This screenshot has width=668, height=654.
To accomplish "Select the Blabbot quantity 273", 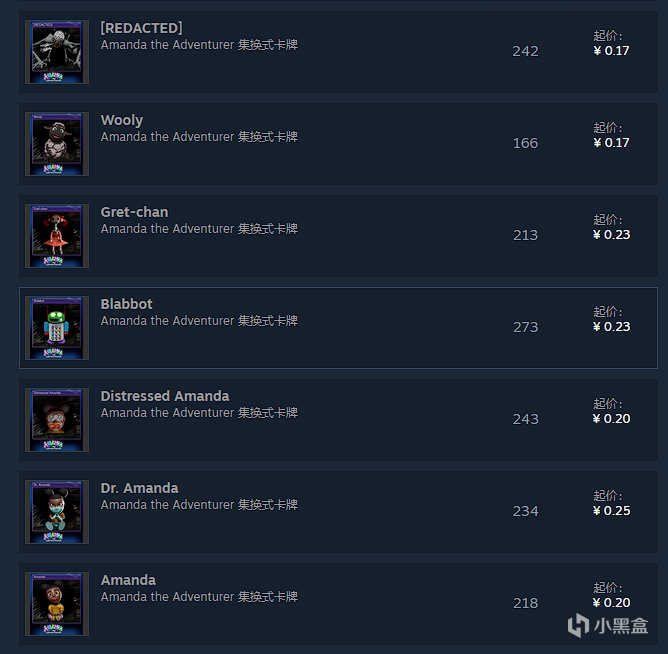I will (526, 327).
